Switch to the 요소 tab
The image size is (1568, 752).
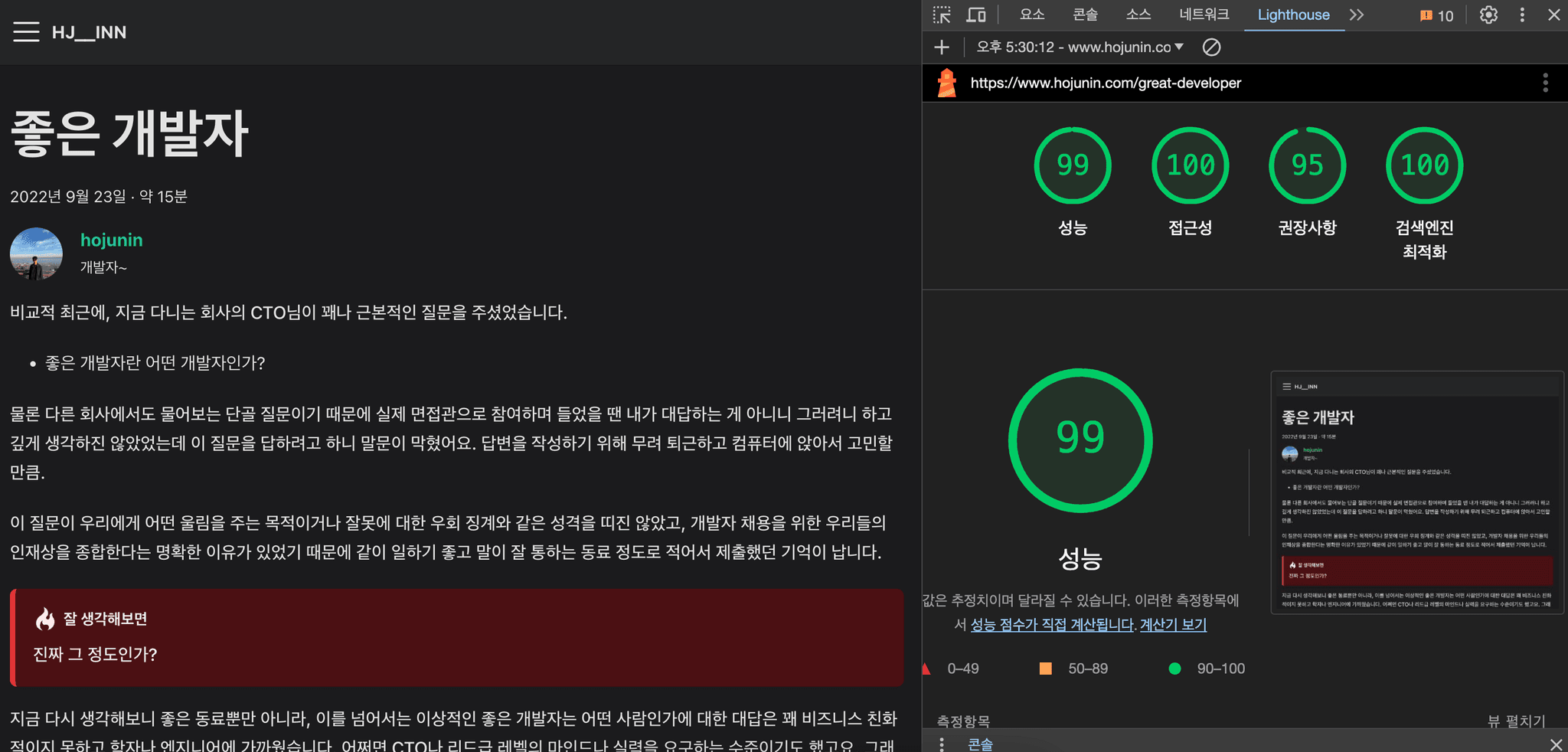1032,15
